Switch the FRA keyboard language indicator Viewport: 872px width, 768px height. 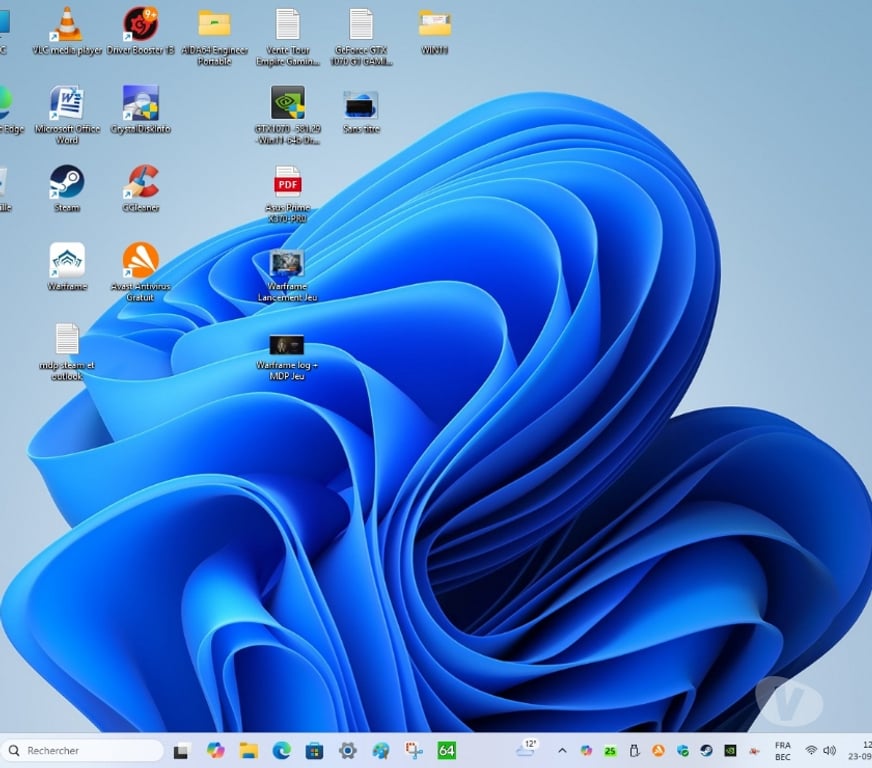(783, 750)
